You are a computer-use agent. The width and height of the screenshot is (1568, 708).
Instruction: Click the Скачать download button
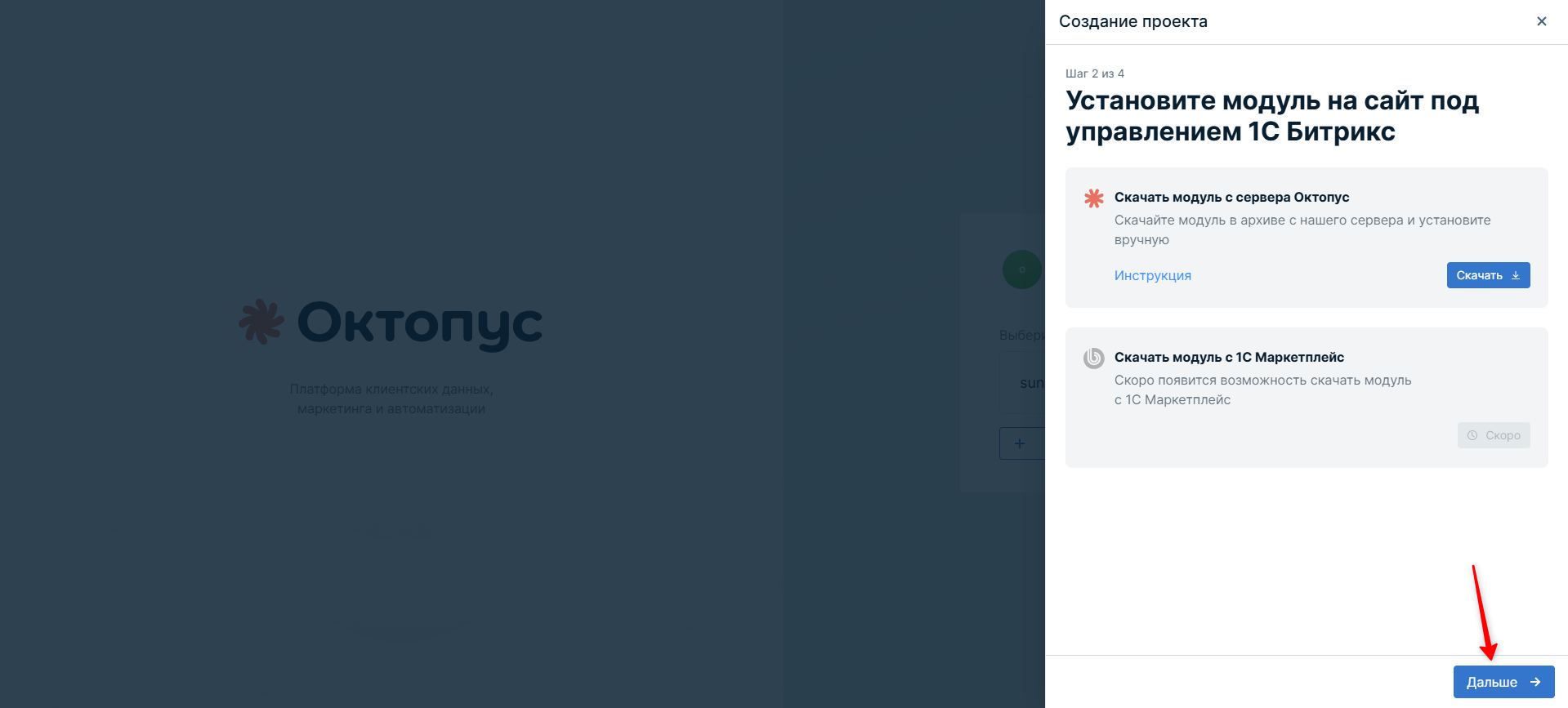pyautogui.click(x=1488, y=275)
